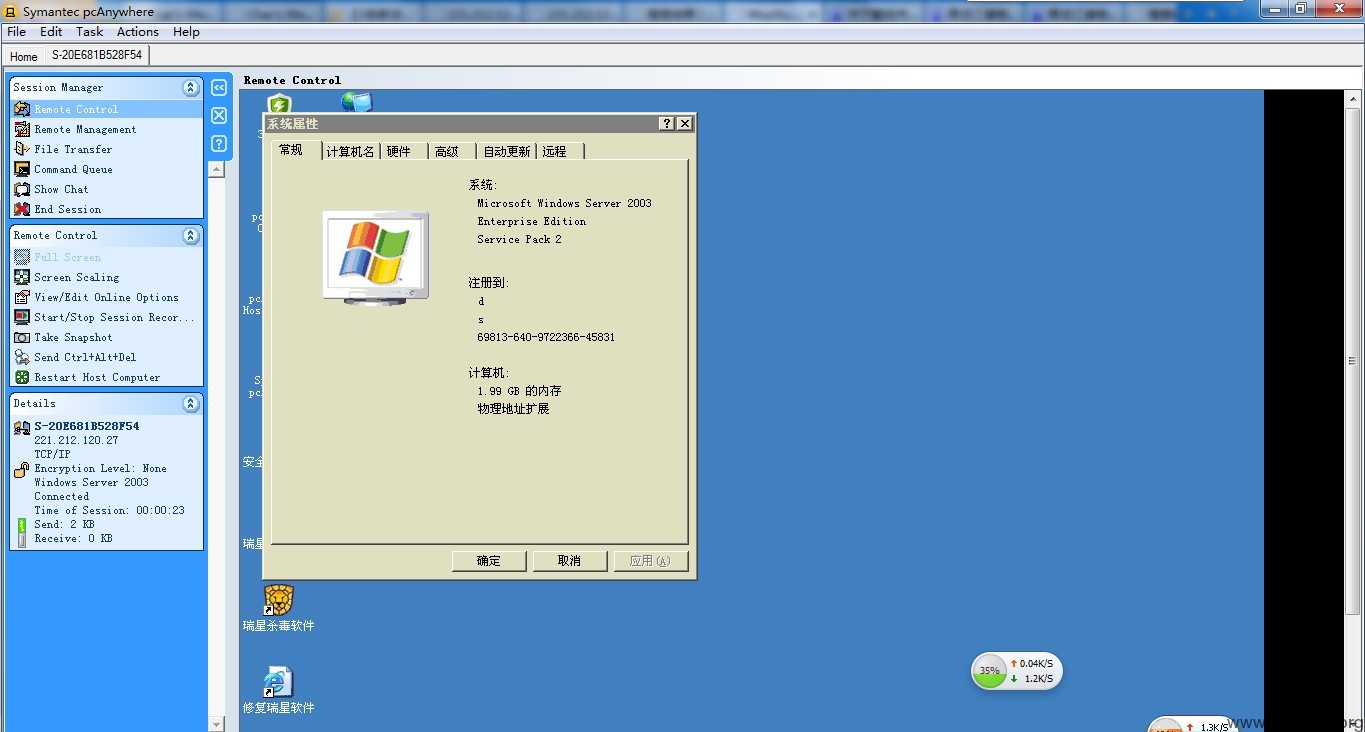Click the green shield desktop icon
This screenshot has height=732, width=1365.
tap(279, 103)
